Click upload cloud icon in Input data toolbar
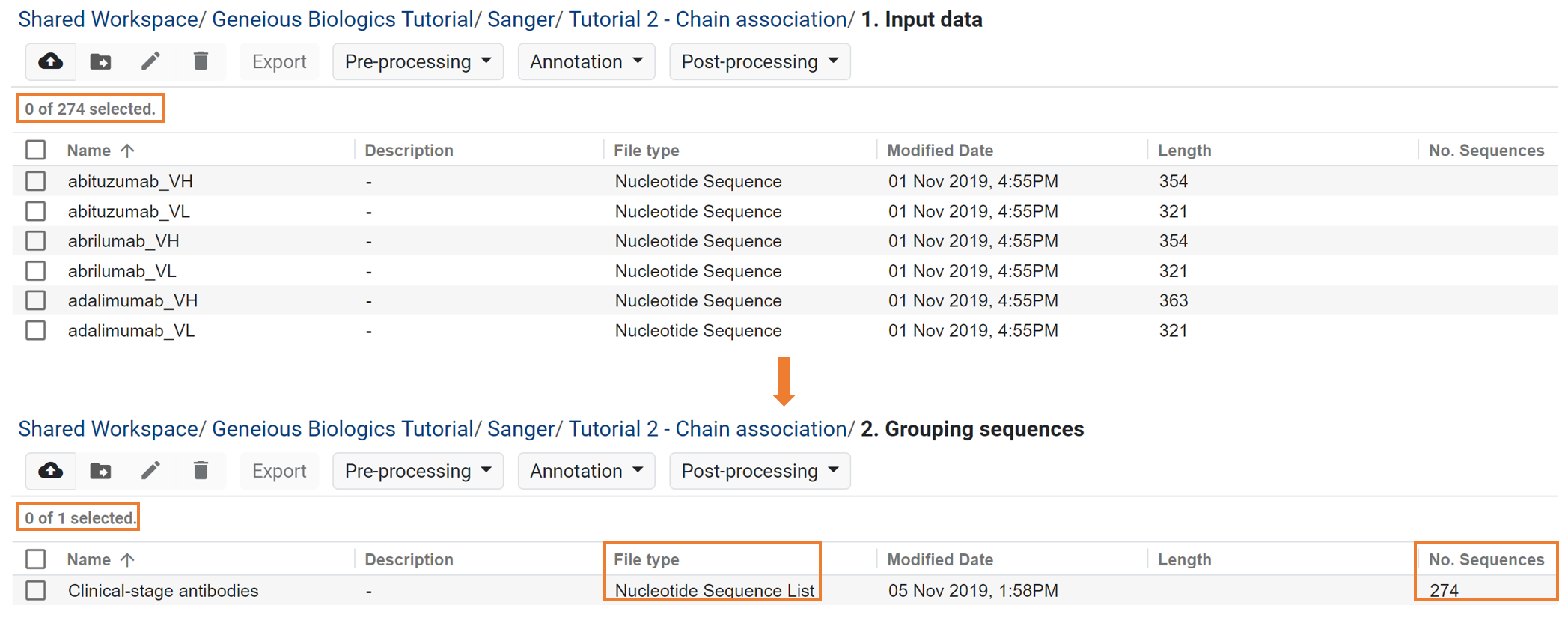The height and width of the screenshot is (617, 1568). (51, 61)
